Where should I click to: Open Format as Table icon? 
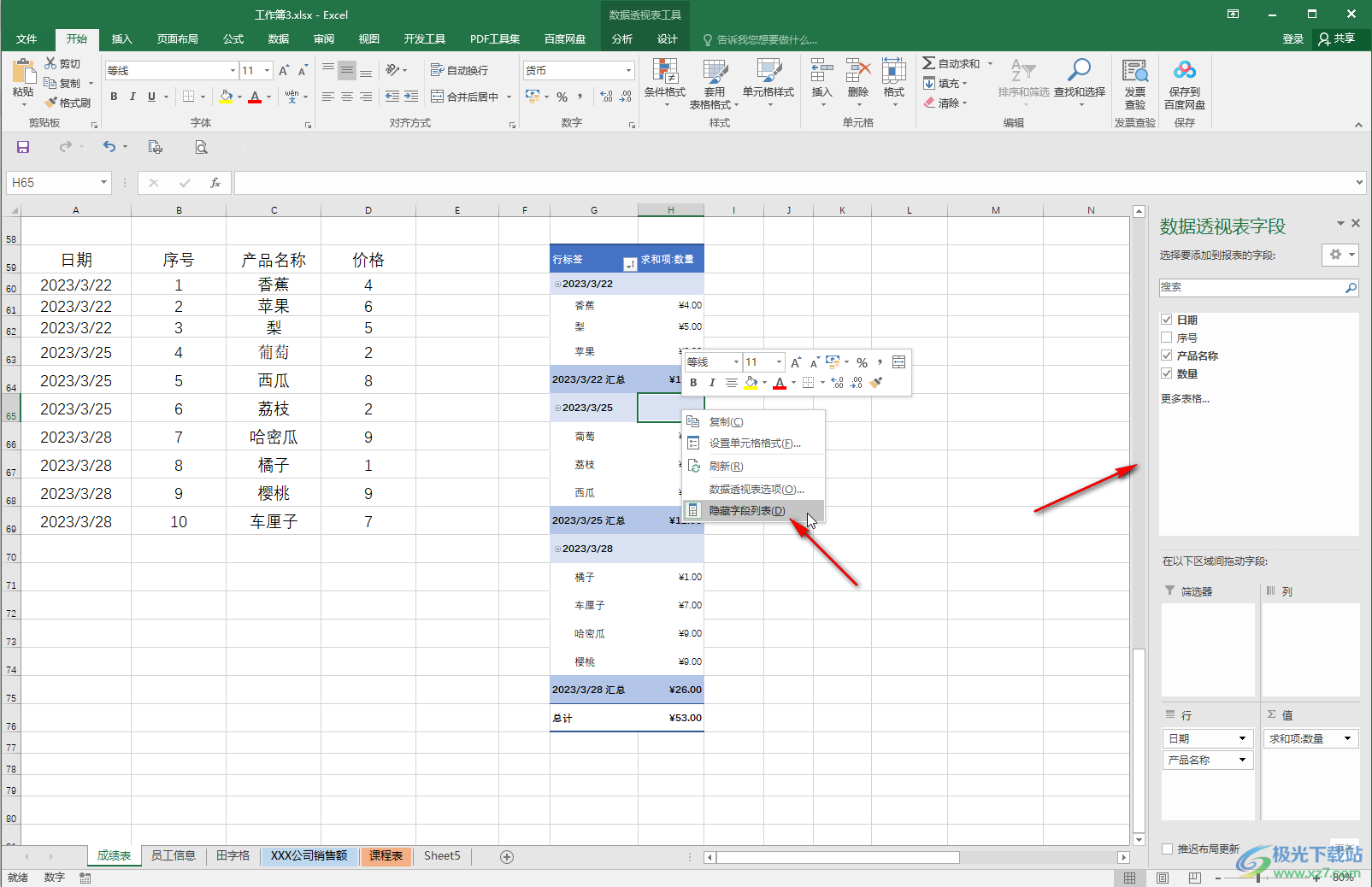point(715,71)
